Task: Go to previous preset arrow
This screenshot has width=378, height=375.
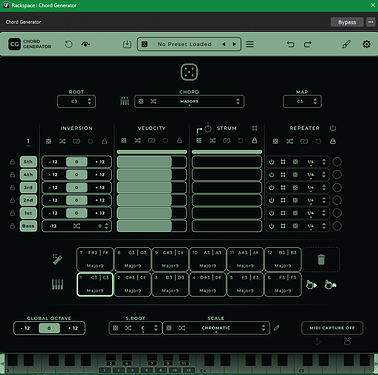Action: (x=224, y=44)
